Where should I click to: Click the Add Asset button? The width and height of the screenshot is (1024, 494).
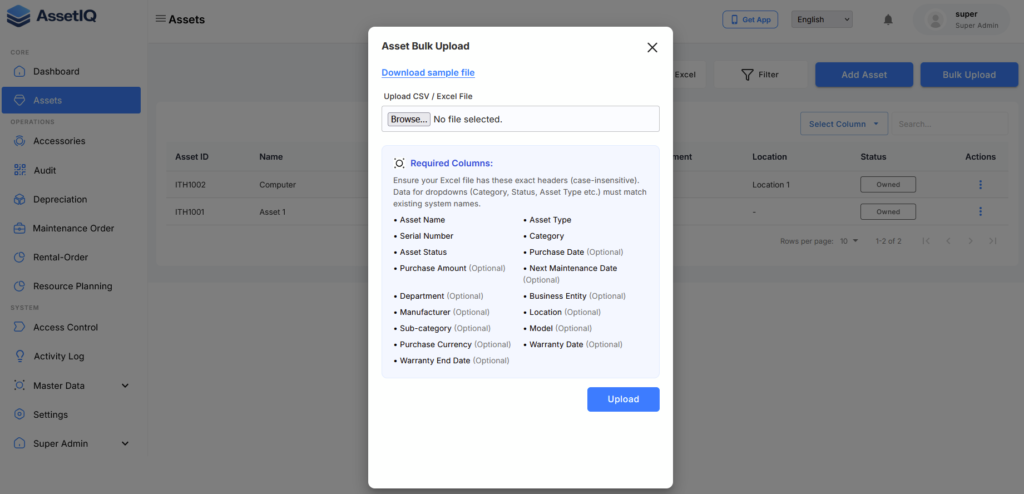(864, 74)
